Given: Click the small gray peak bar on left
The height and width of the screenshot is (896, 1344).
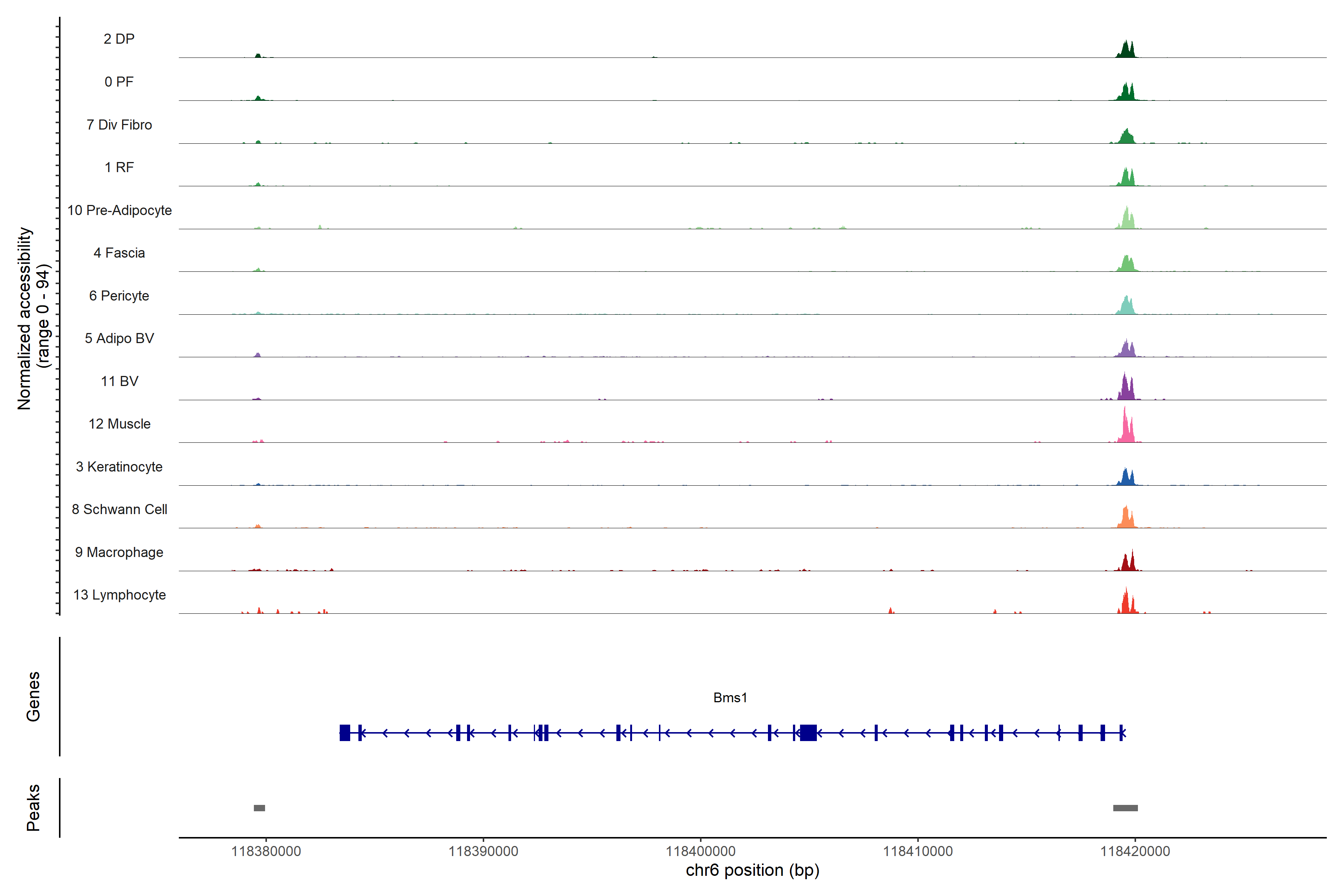Looking at the screenshot, I should click(259, 808).
